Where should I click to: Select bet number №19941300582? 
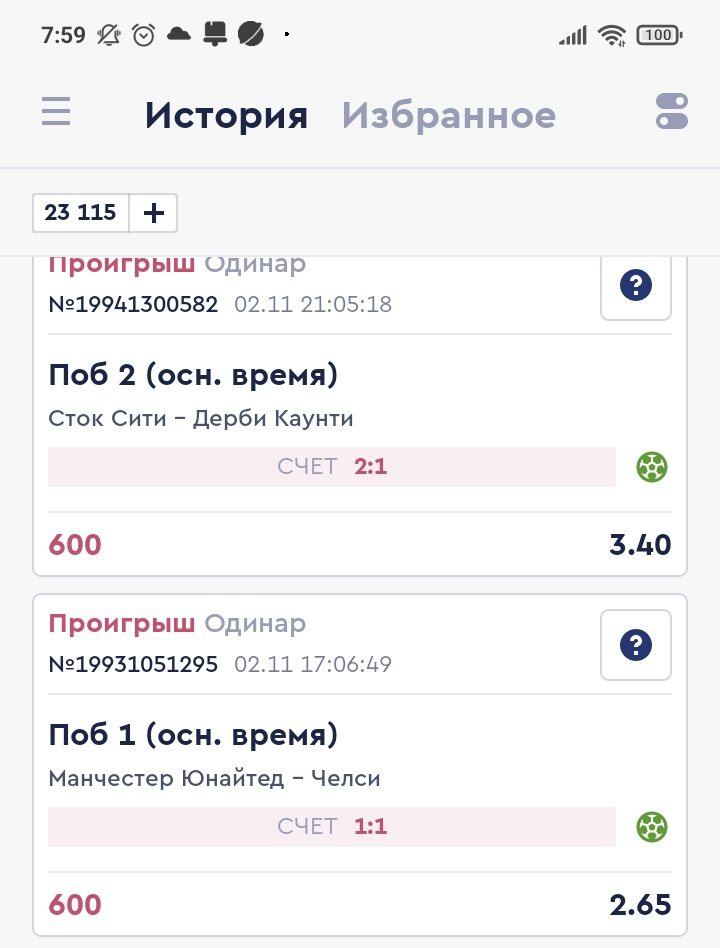[x=133, y=304]
